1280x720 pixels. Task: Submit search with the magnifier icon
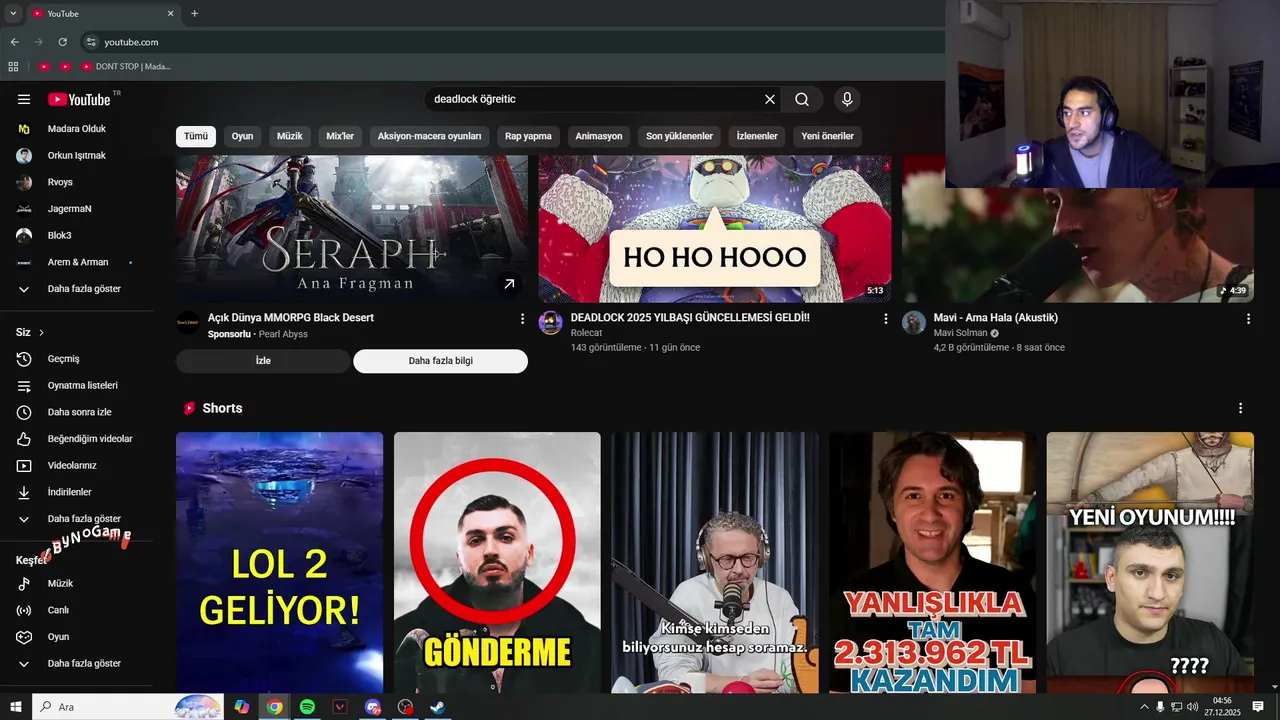[802, 99]
